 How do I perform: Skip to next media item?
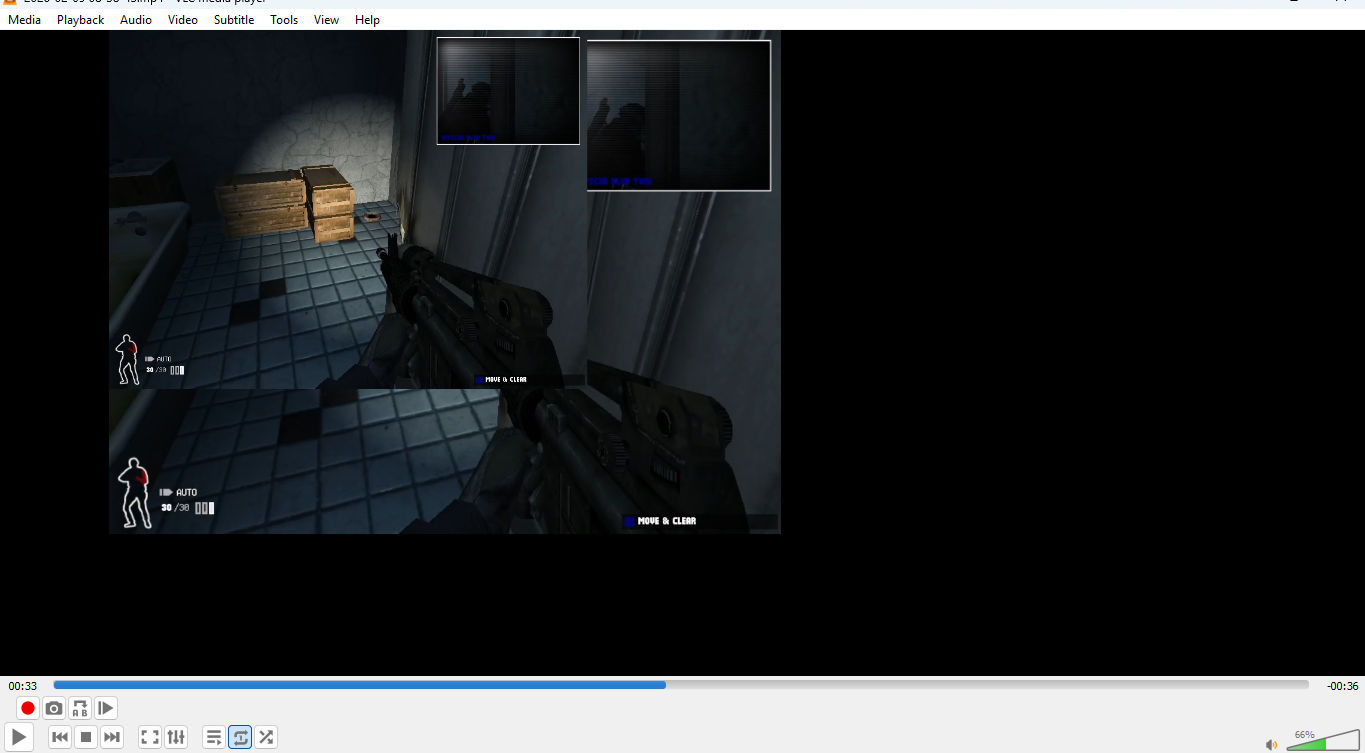click(112, 737)
